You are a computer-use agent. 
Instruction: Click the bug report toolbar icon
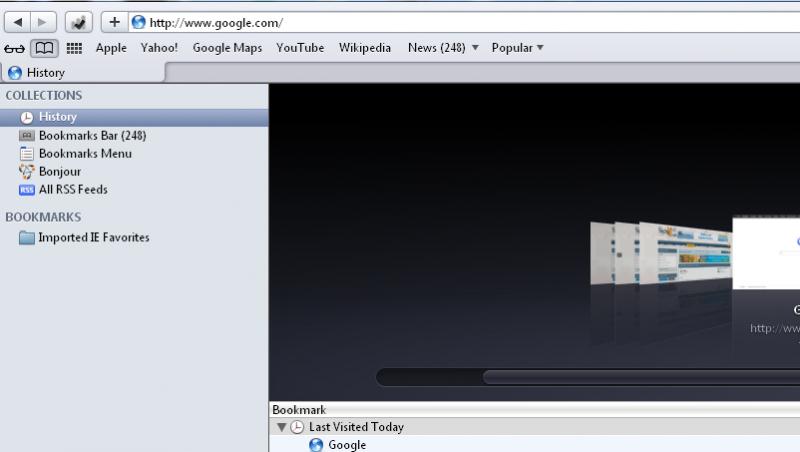coord(79,22)
